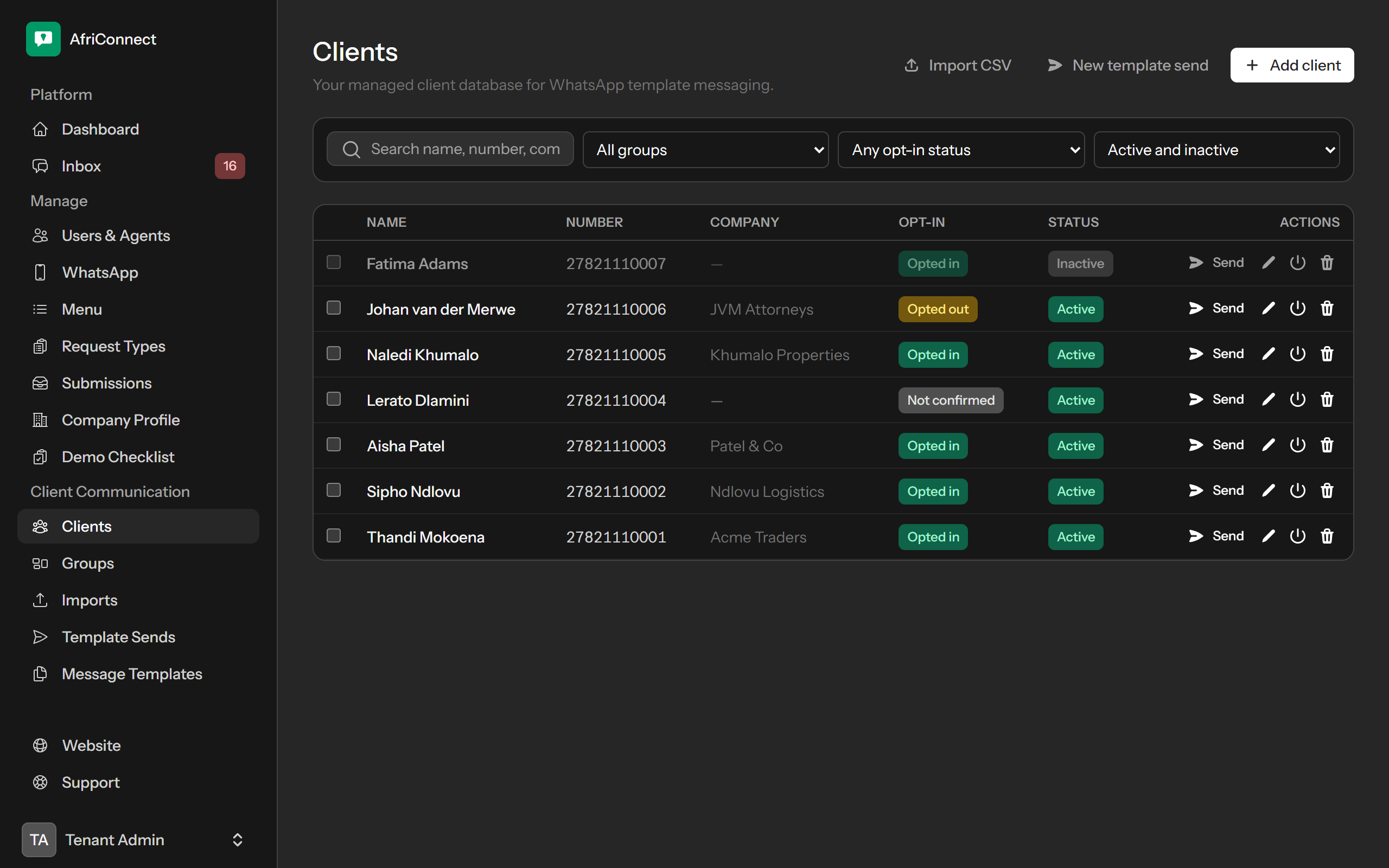Viewport: 1389px width, 868px height.
Task: Deactivate Aisha Patel with the power icon
Action: click(x=1298, y=445)
